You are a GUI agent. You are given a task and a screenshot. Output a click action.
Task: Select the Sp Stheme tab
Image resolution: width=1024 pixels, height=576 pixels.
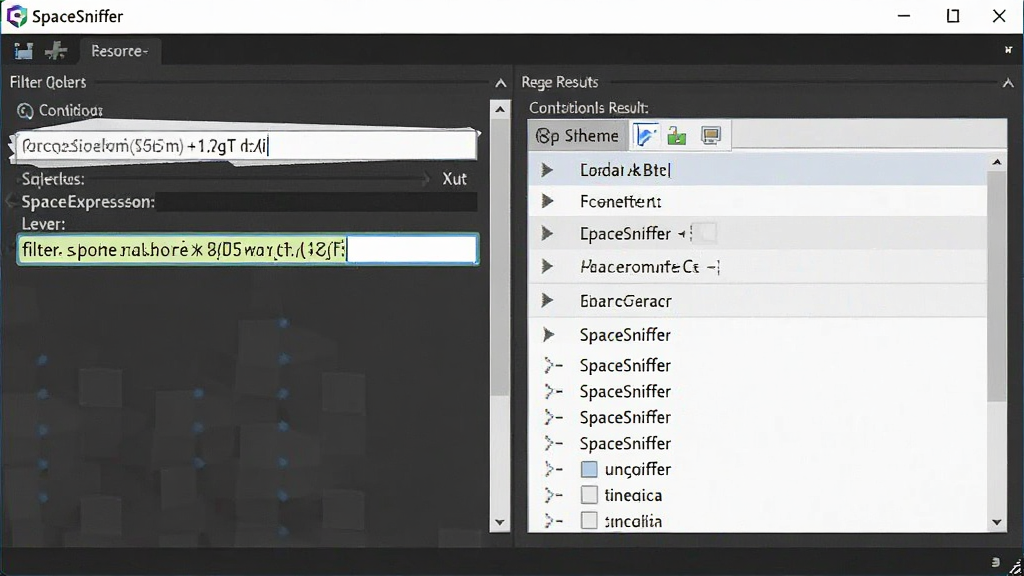click(x=577, y=136)
